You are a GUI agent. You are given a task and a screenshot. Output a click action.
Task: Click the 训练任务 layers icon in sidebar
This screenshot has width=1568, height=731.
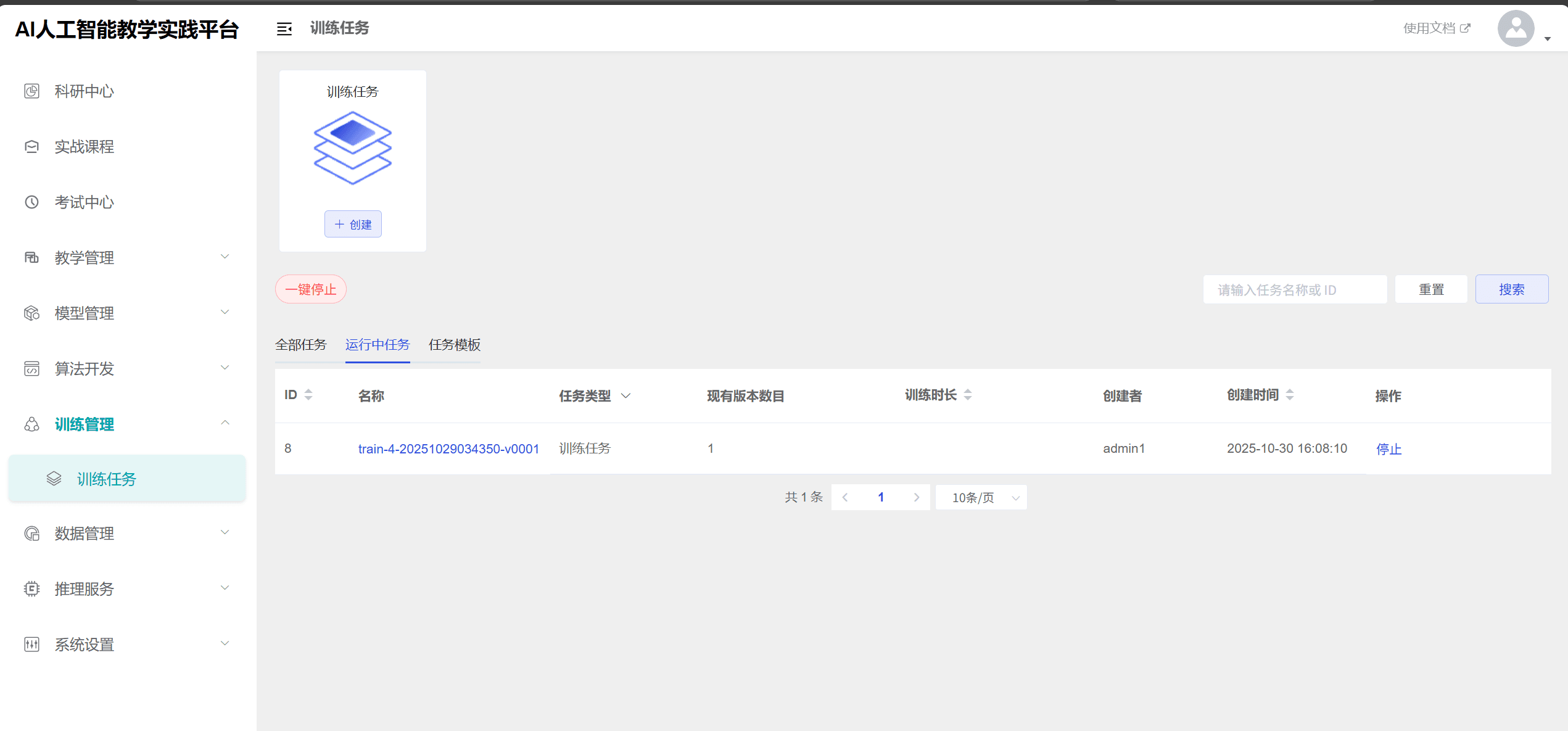[x=54, y=479]
